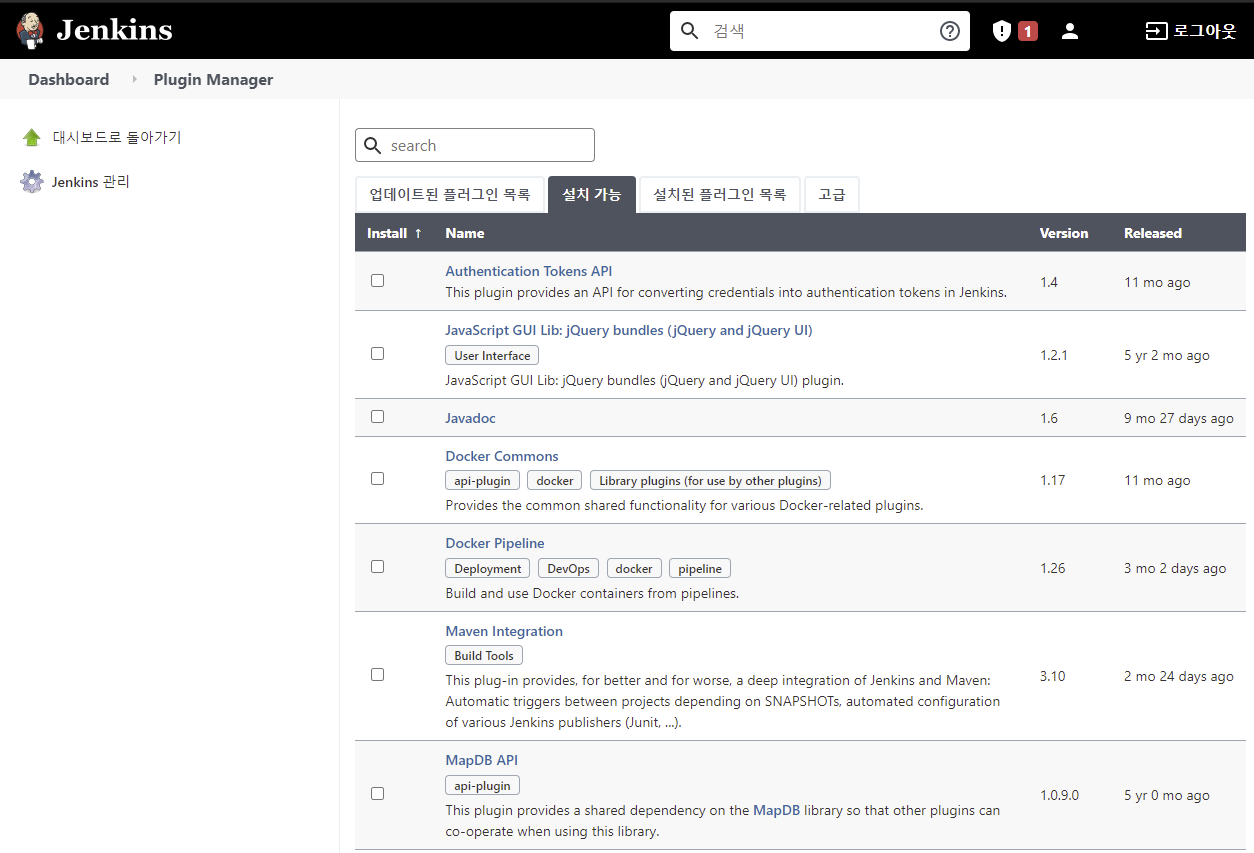Open the 고급 tab
Image resolution: width=1254 pixels, height=853 pixels.
832,195
